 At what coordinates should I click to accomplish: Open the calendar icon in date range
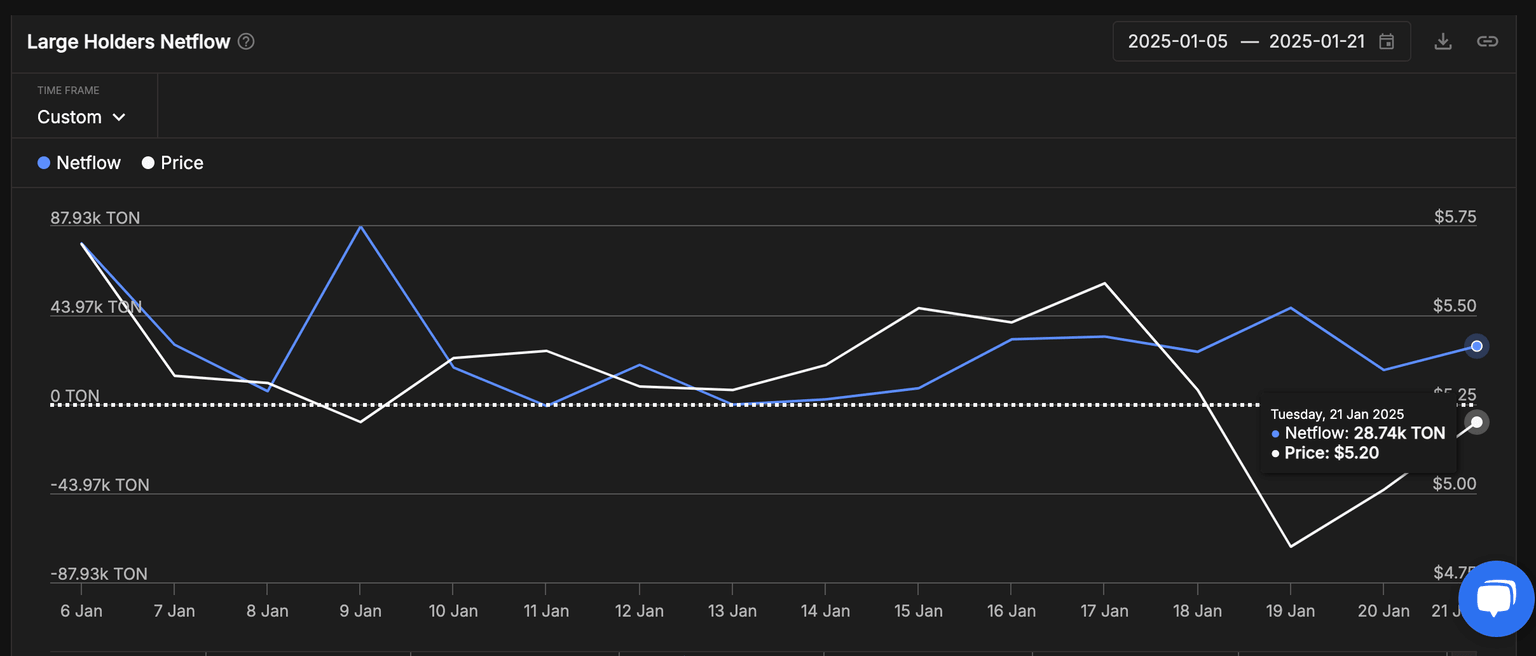(1386, 42)
